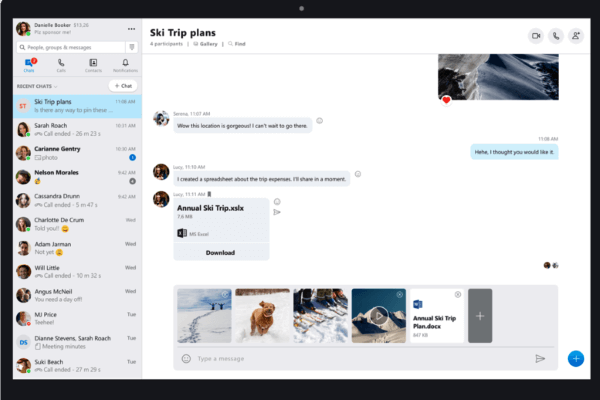Click the Ski Trip plans title
600x400 pixels.
[x=183, y=33]
